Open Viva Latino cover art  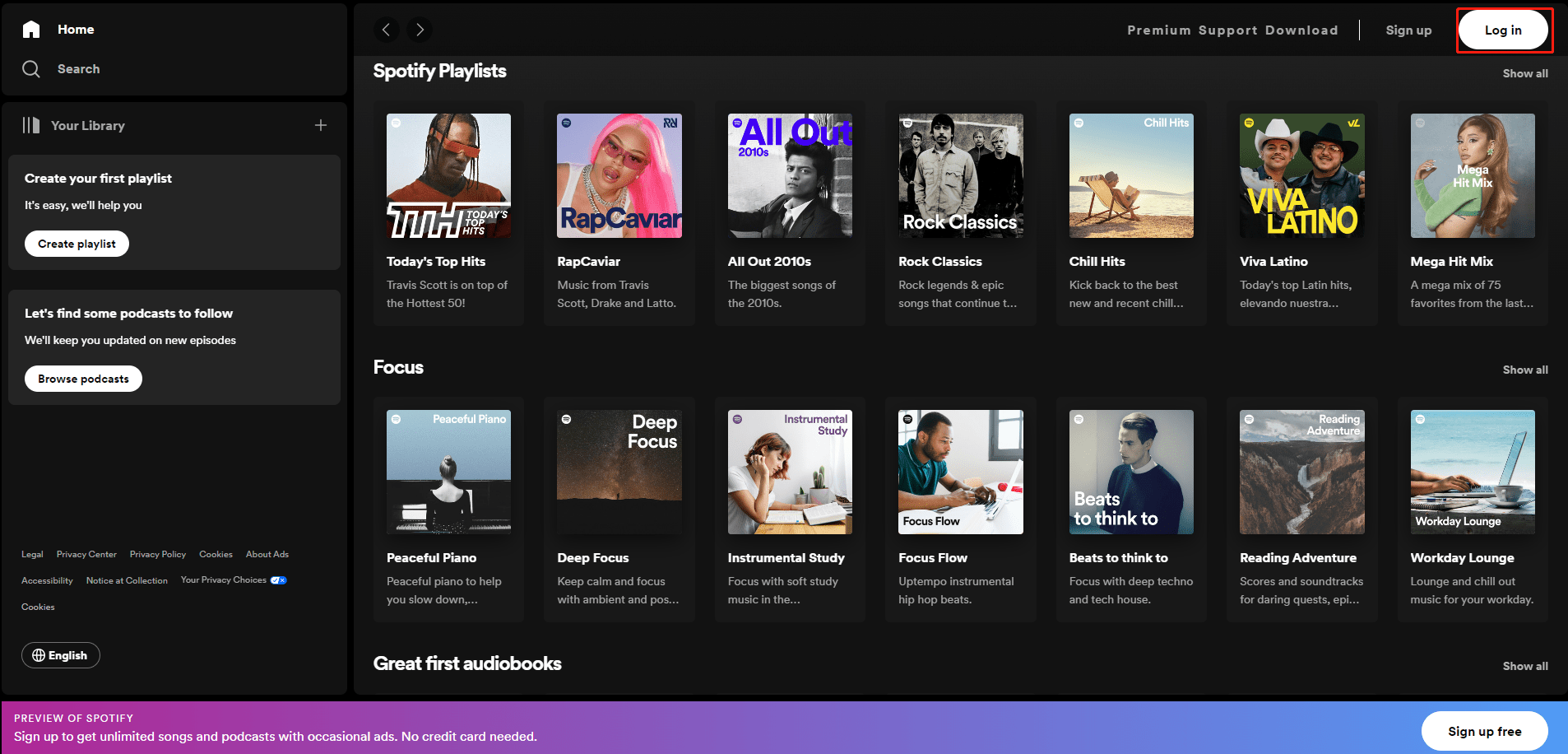tap(1302, 175)
